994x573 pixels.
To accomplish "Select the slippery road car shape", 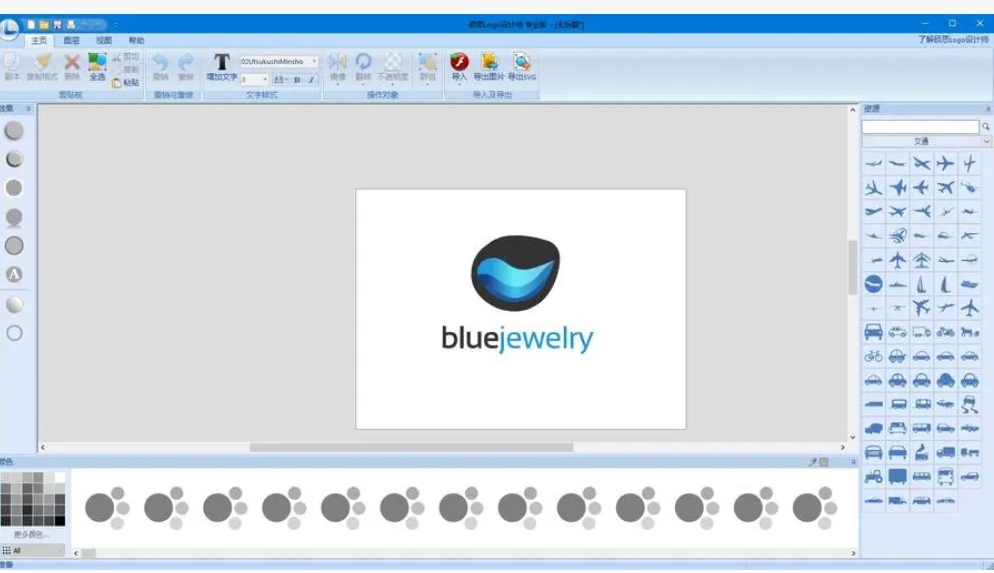I will pos(969,404).
